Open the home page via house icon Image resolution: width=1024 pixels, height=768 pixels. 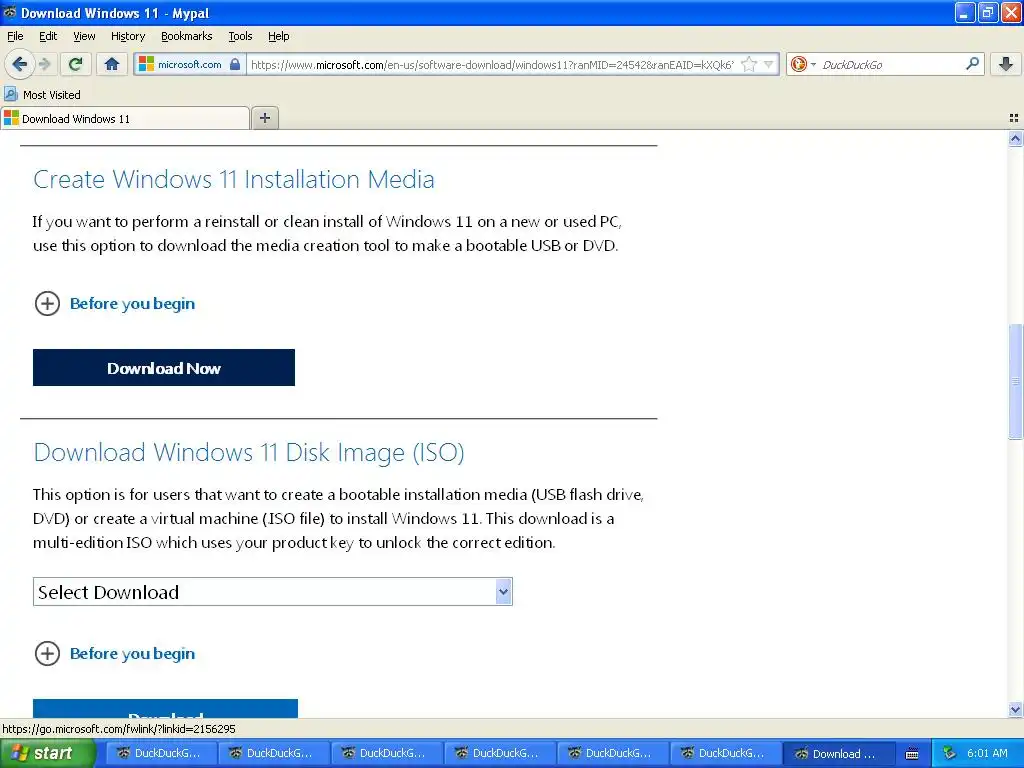[x=112, y=64]
